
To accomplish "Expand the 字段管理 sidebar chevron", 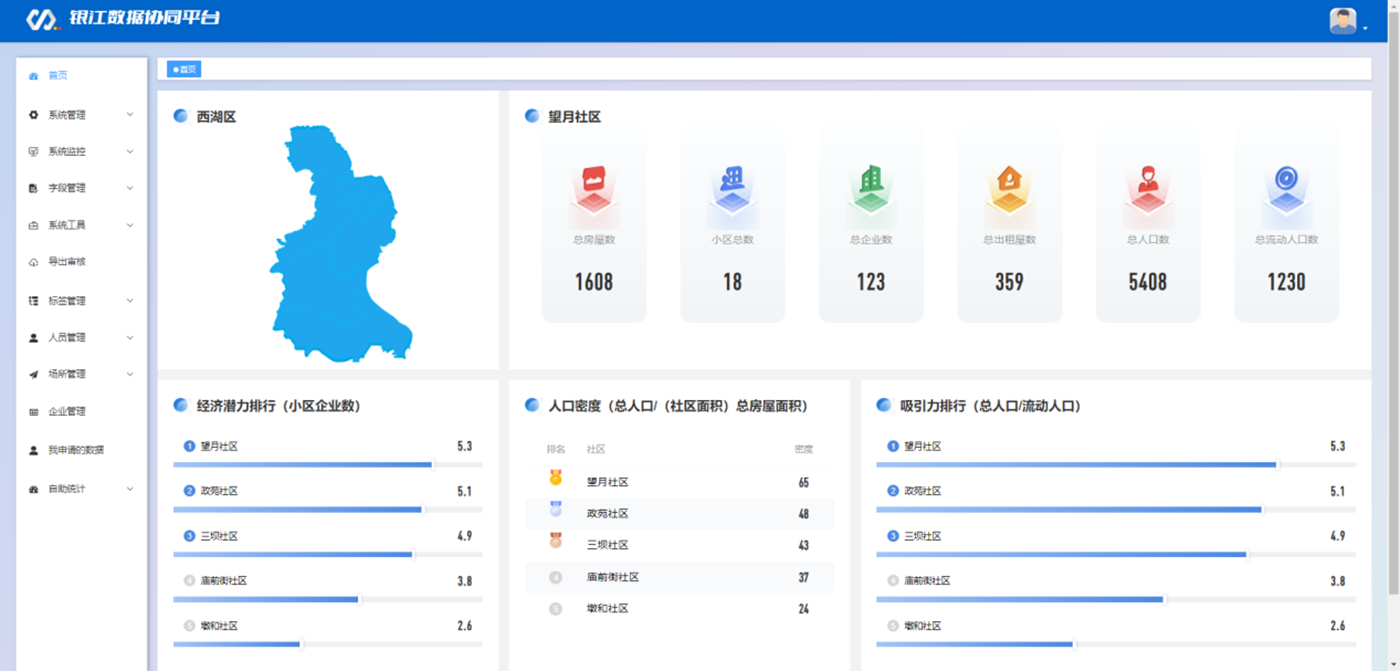I will [130, 188].
